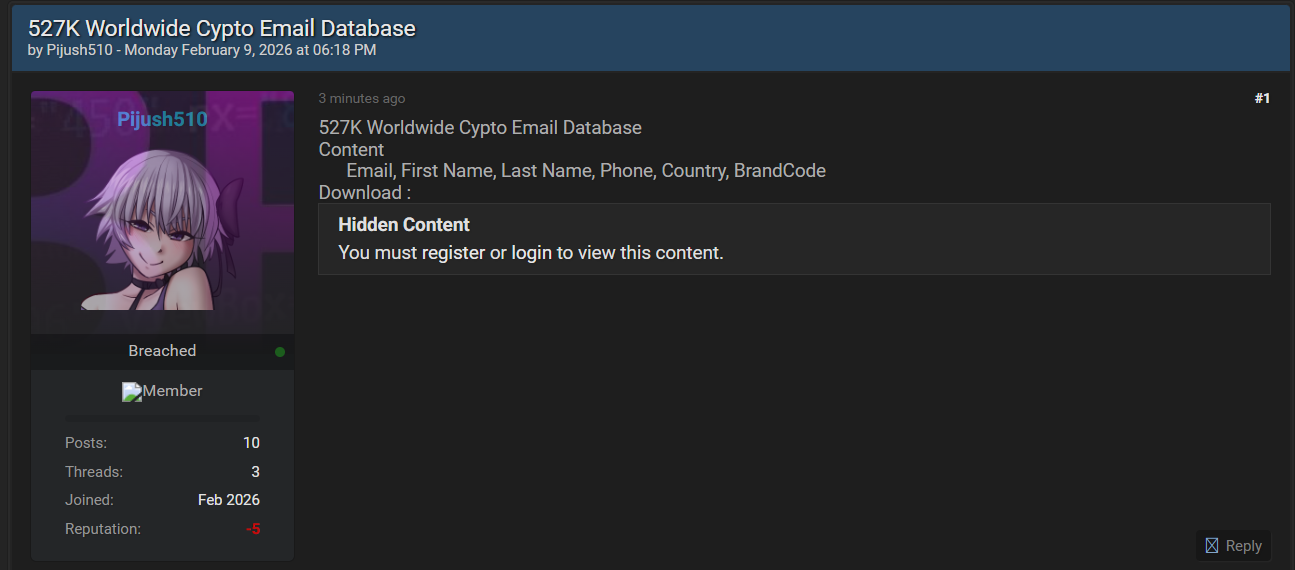Click the Hidden Content heading
The image size is (1295, 570).
click(x=404, y=225)
